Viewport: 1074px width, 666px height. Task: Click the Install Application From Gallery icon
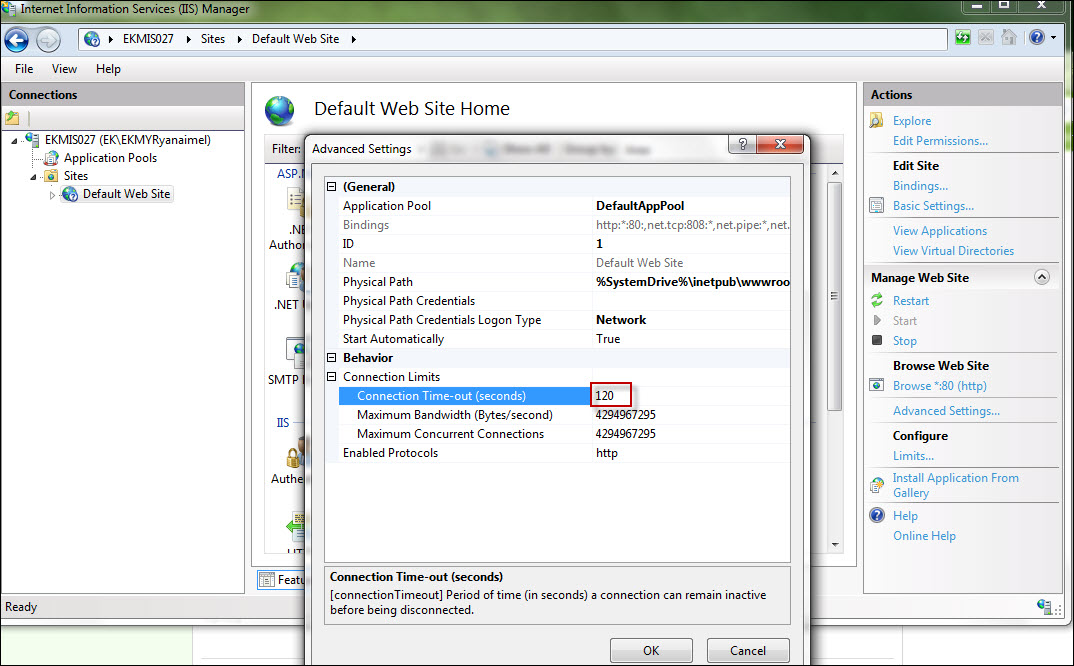click(877, 485)
